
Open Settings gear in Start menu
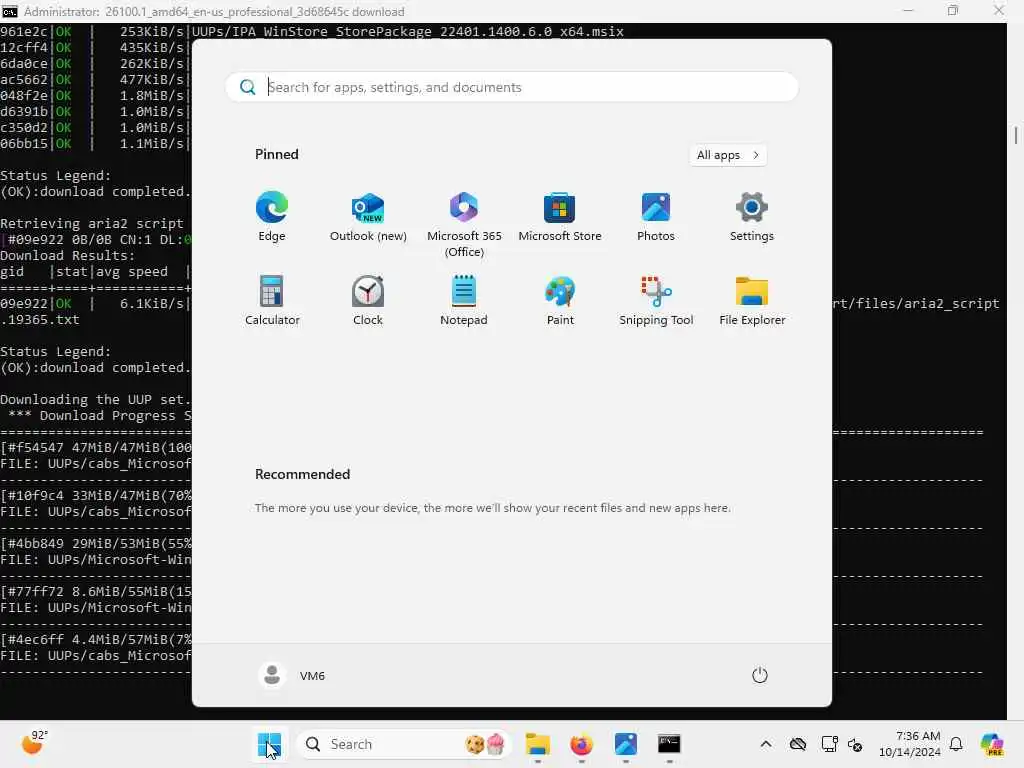(752, 218)
